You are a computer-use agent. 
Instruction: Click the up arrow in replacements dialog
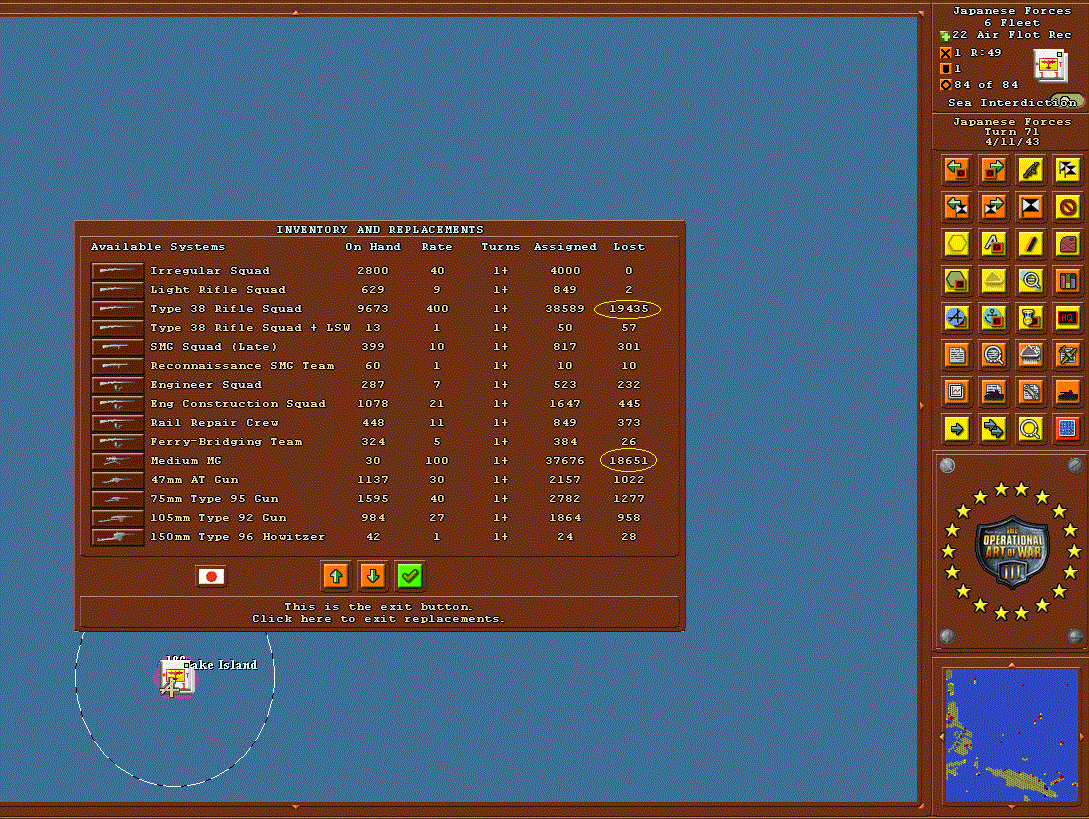pyautogui.click(x=336, y=576)
